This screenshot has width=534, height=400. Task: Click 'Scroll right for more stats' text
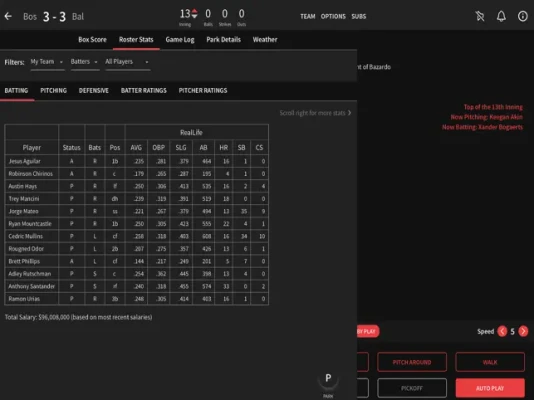click(312, 113)
